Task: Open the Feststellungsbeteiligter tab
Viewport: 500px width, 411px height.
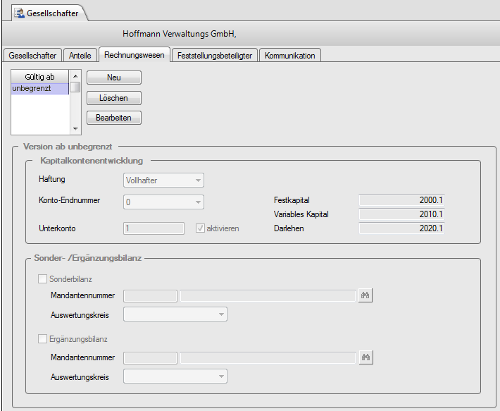Action: tap(215, 55)
